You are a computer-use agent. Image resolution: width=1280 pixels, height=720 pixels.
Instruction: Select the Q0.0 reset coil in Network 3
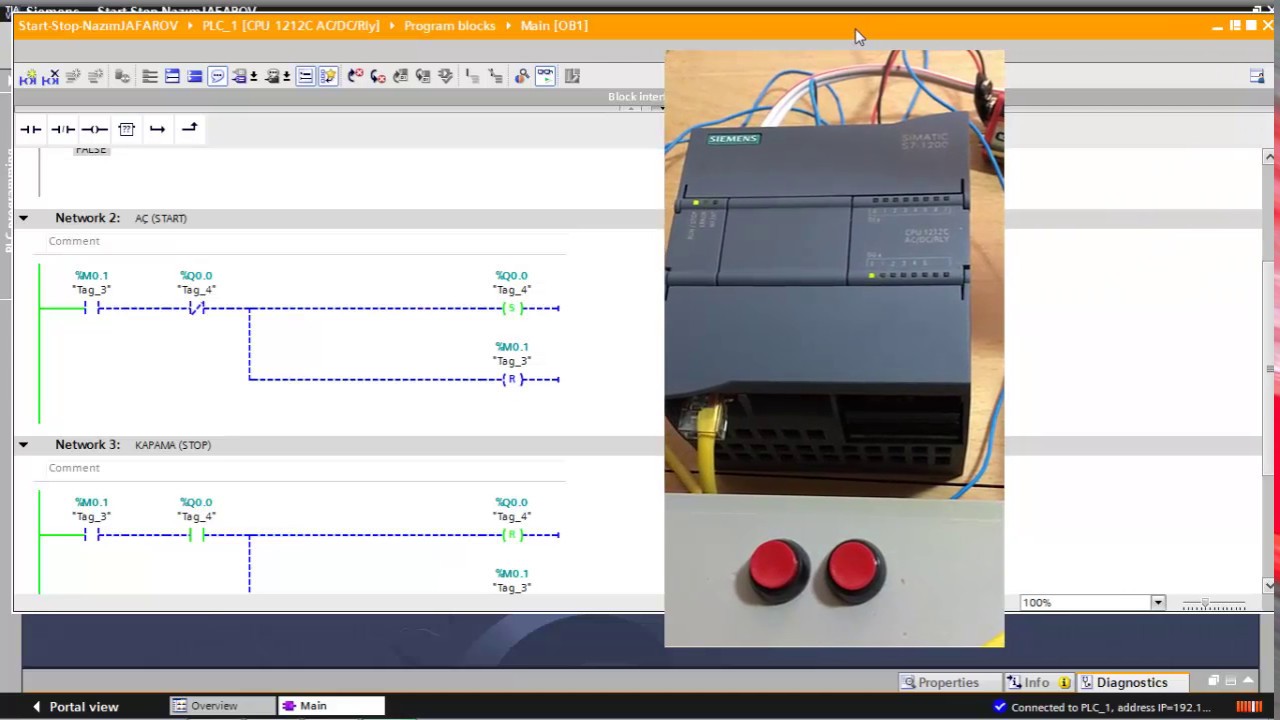(x=512, y=535)
